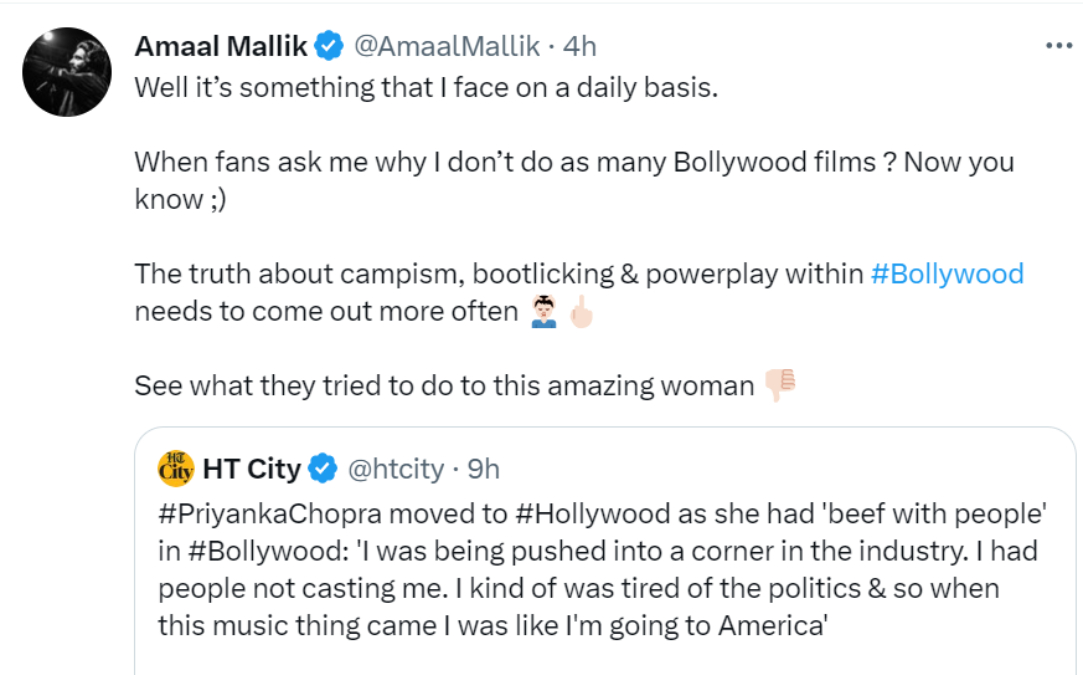Screen dimensions: 1083x675
Task: Click the thumbs down emoji
Action: pos(779,385)
